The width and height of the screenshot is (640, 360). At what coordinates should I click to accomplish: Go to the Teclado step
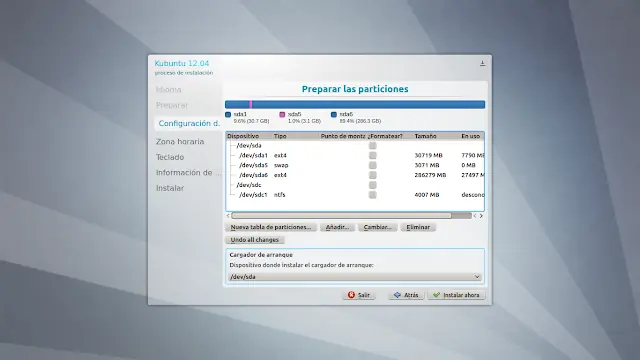[170, 157]
